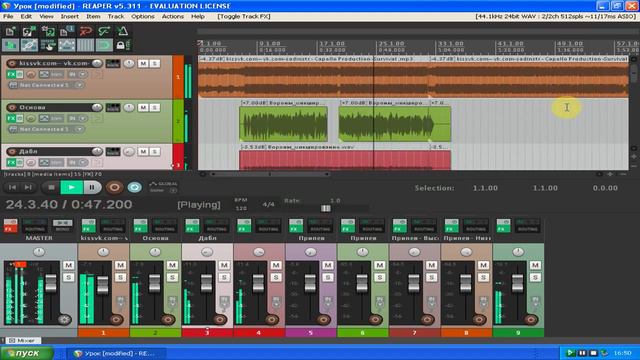Toggle repeat loop button in transport
Viewport: 640px width, 360px height.
[x=134, y=187]
